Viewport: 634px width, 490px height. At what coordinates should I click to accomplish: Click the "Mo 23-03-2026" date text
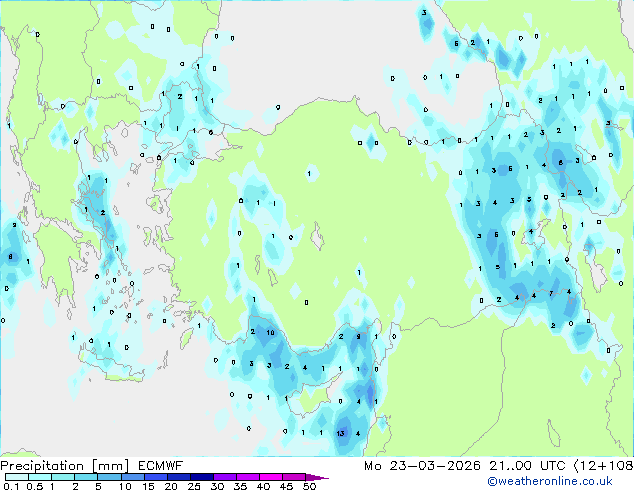[422, 466]
